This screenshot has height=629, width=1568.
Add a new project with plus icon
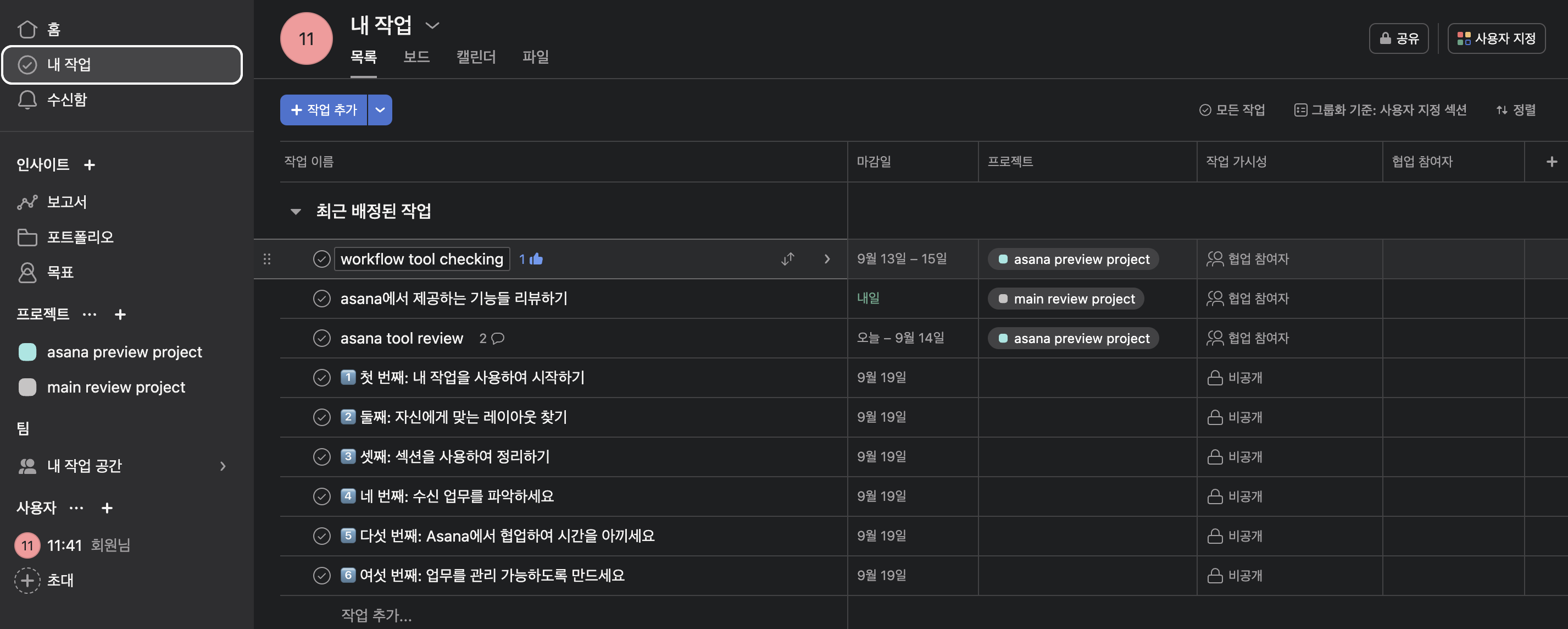pos(120,314)
